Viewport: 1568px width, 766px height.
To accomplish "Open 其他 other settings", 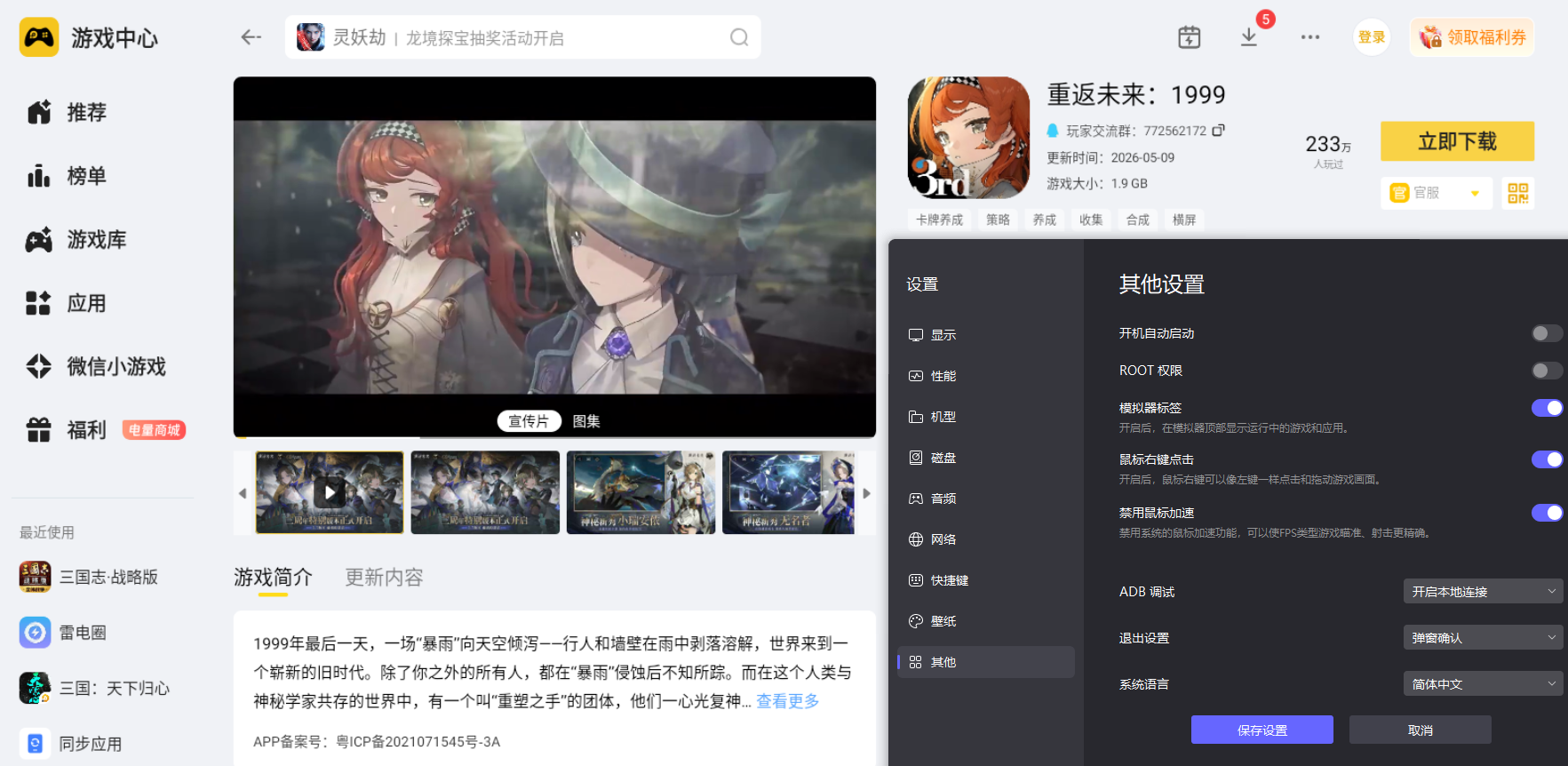I will pyautogui.click(x=986, y=662).
